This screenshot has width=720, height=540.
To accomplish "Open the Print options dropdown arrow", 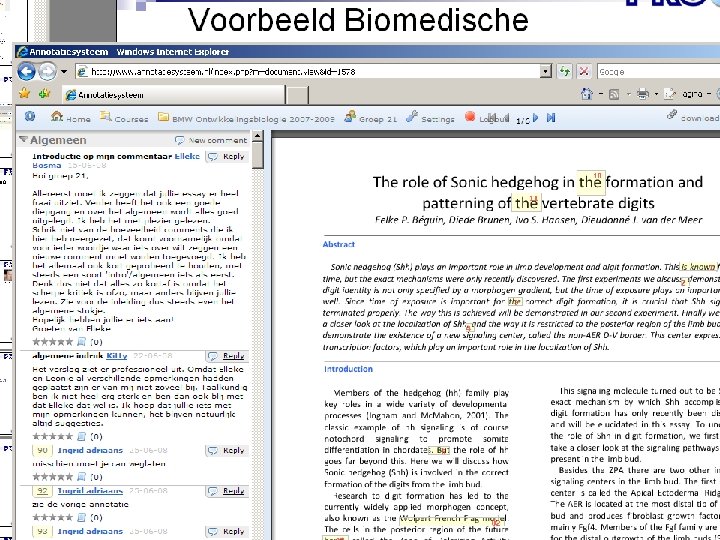I will point(656,95).
